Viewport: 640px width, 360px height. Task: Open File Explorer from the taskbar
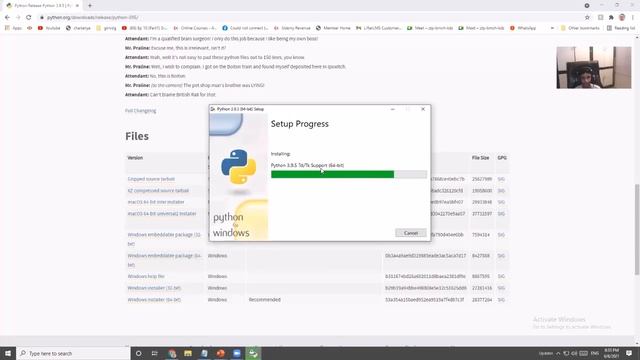(x=188, y=353)
